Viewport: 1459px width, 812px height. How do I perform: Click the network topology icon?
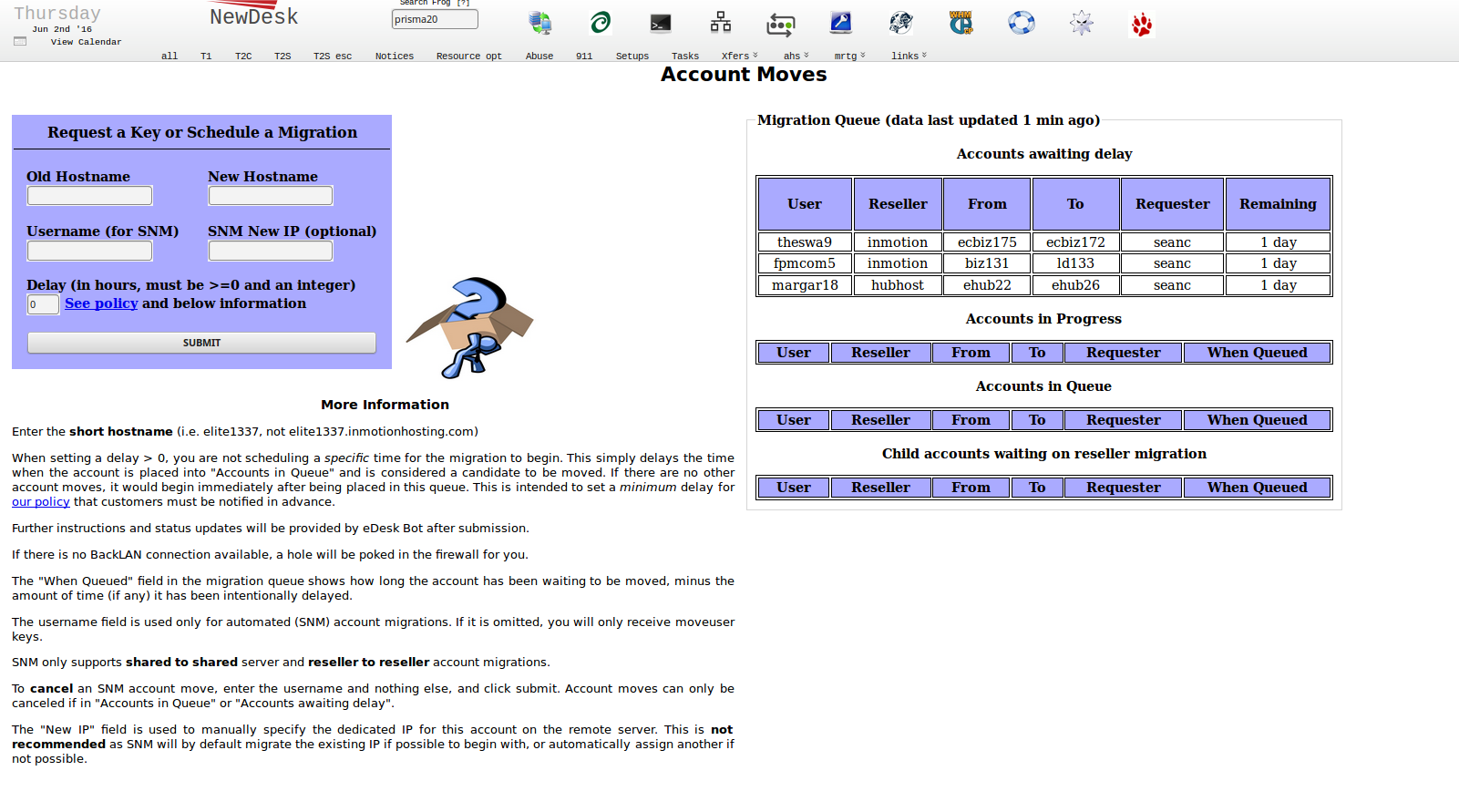(x=721, y=23)
